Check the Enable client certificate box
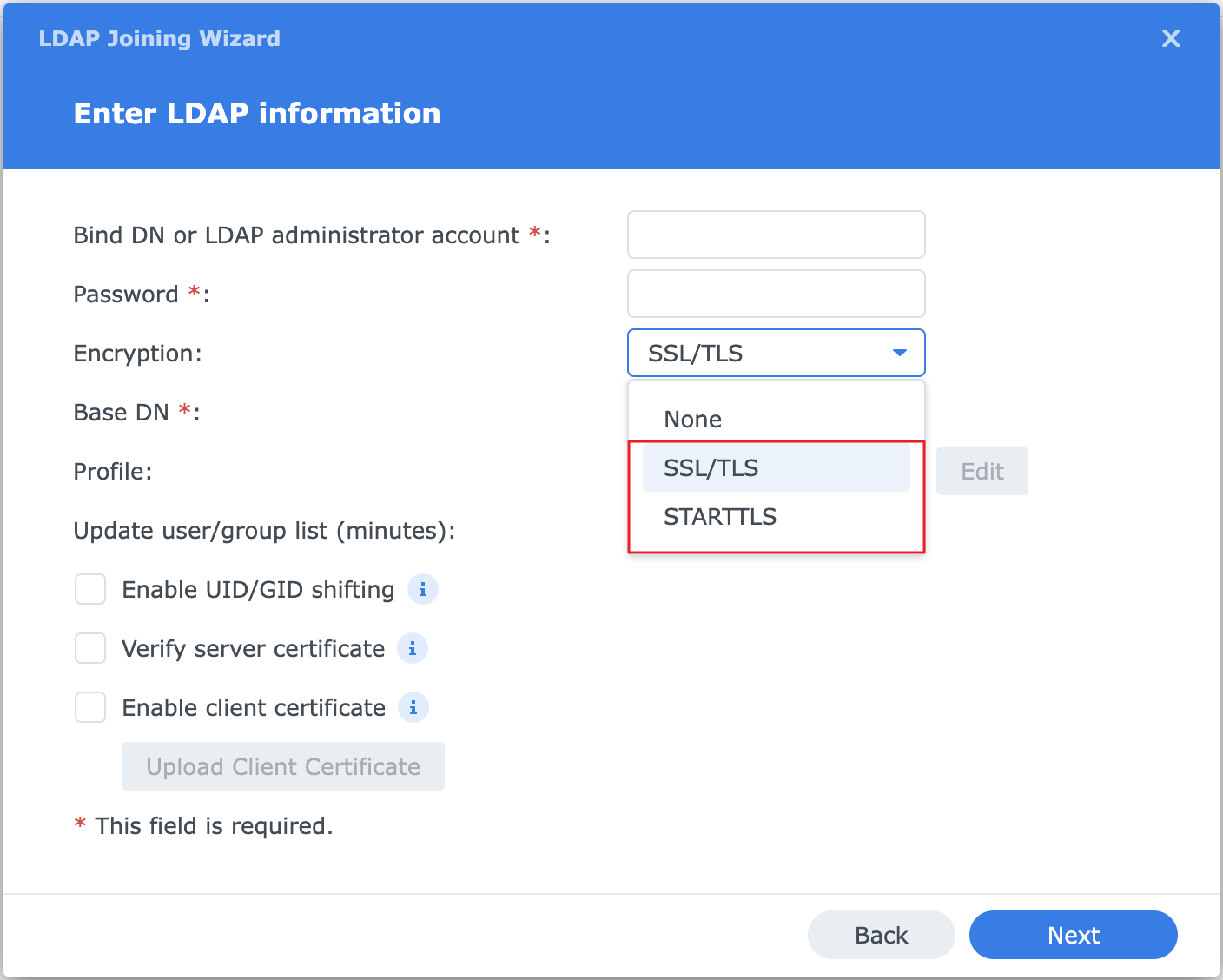The width and height of the screenshot is (1223, 980). pyautogui.click(x=90, y=707)
